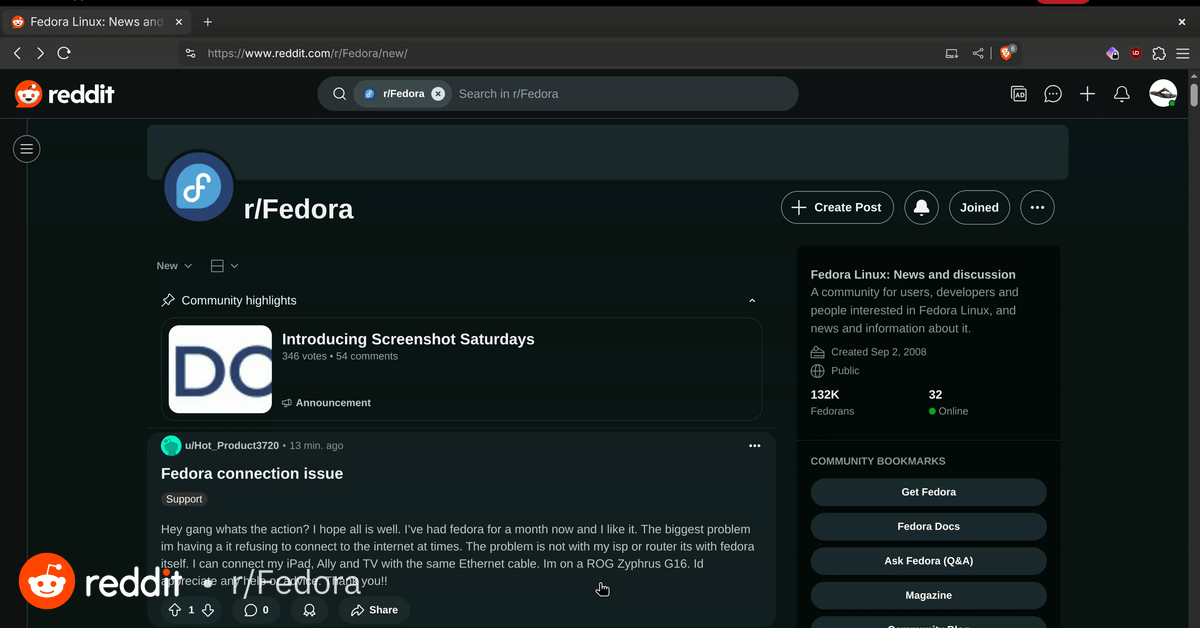The image size is (1200, 628).
Task: Click the plus icon in the Reddit header
Action: click(x=1087, y=94)
